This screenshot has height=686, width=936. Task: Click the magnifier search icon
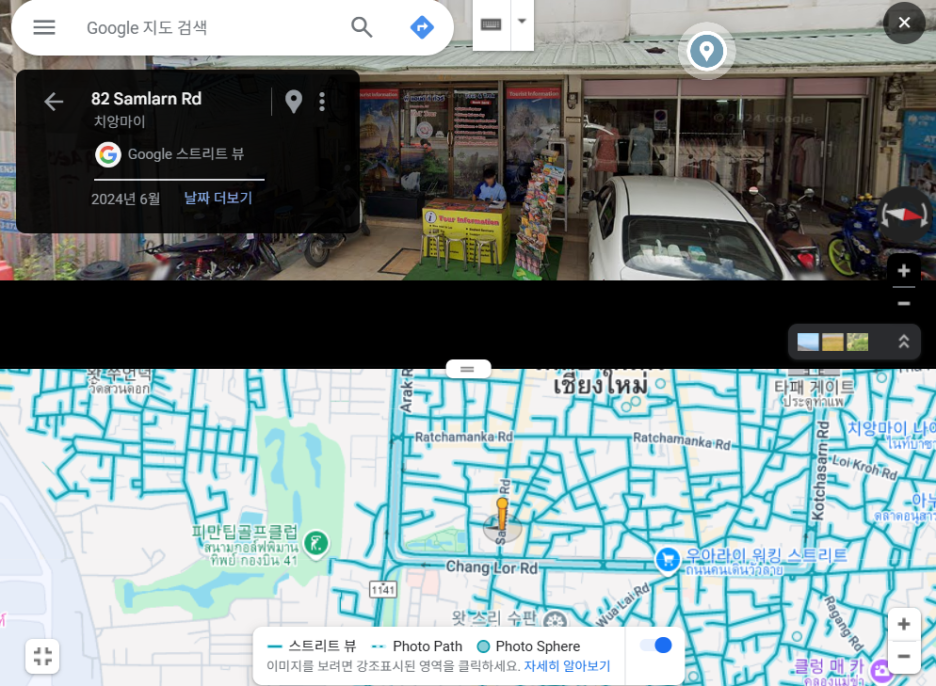click(x=362, y=27)
